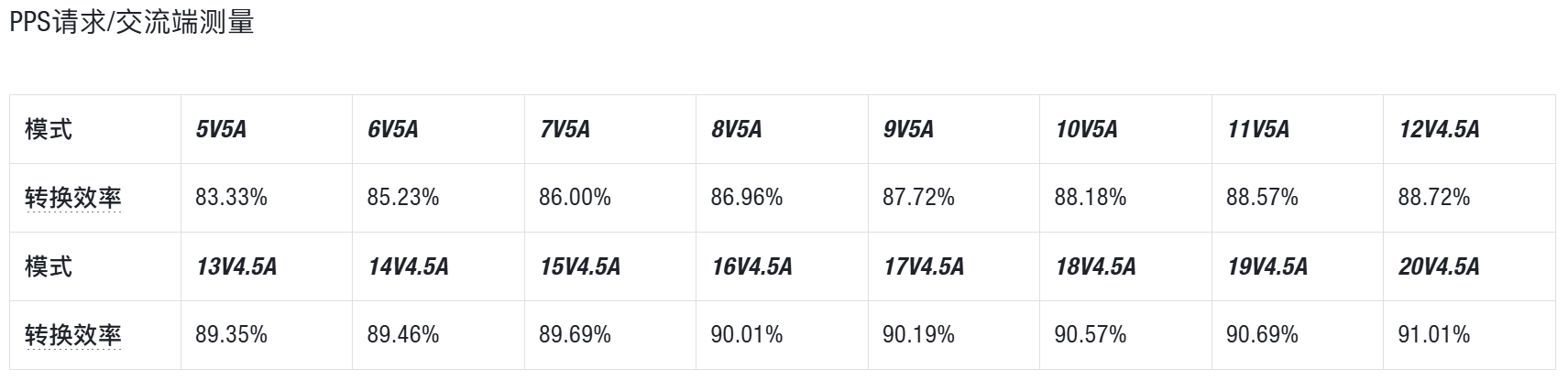Click the first 转换效率 underlined label
Image resolution: width=1568 pixels, height=380 pixels.
point(73,198)
